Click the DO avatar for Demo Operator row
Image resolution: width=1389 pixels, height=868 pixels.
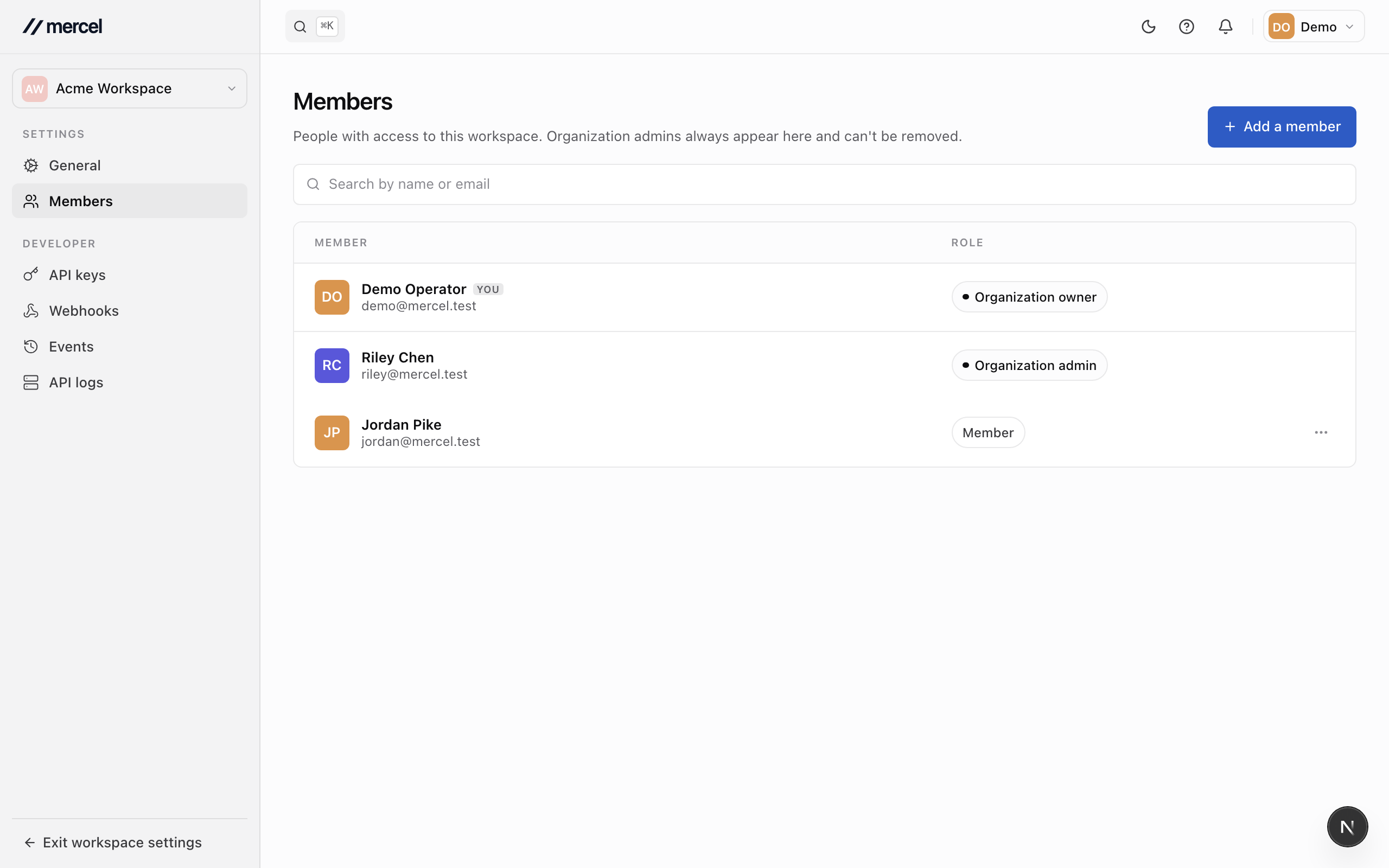[x=332, y=297]
